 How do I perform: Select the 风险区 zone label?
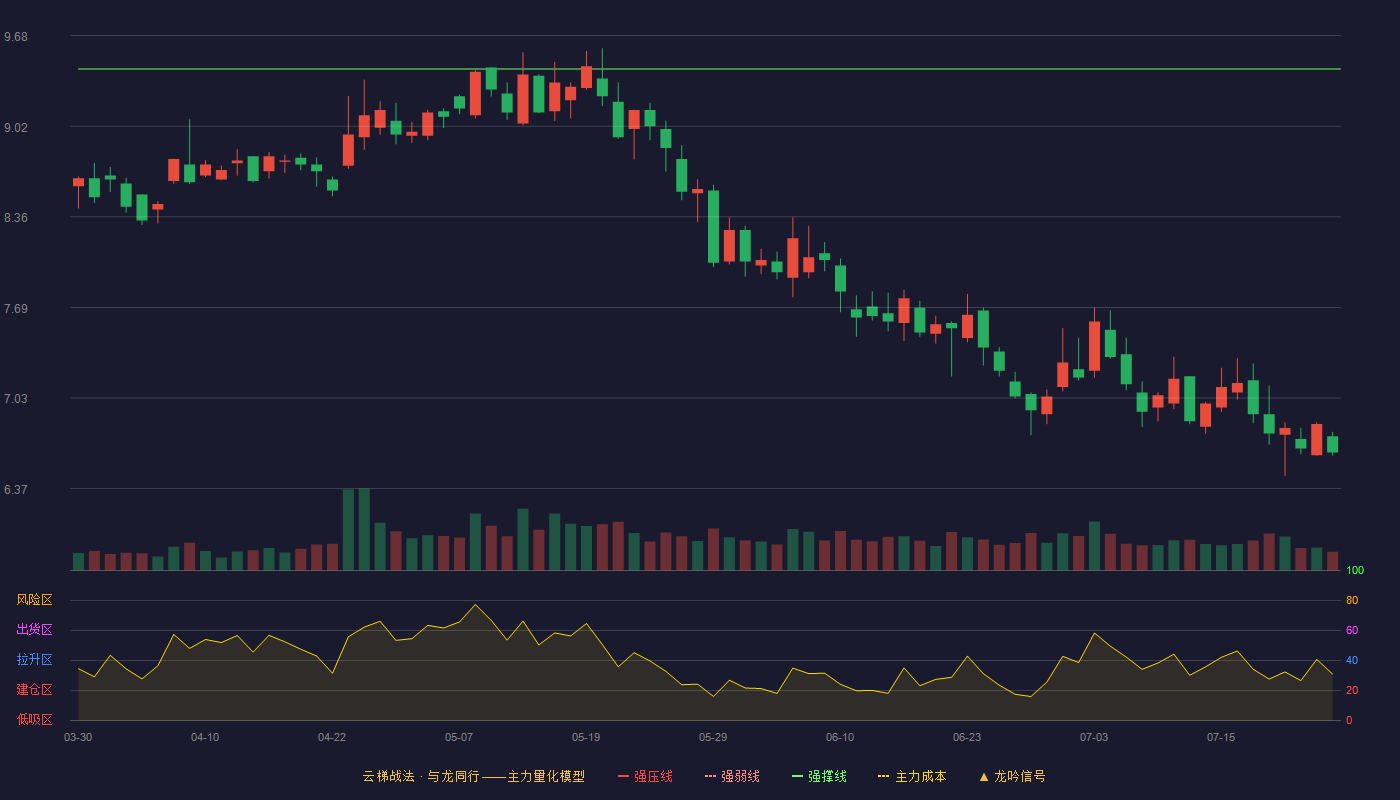point(34,600)
